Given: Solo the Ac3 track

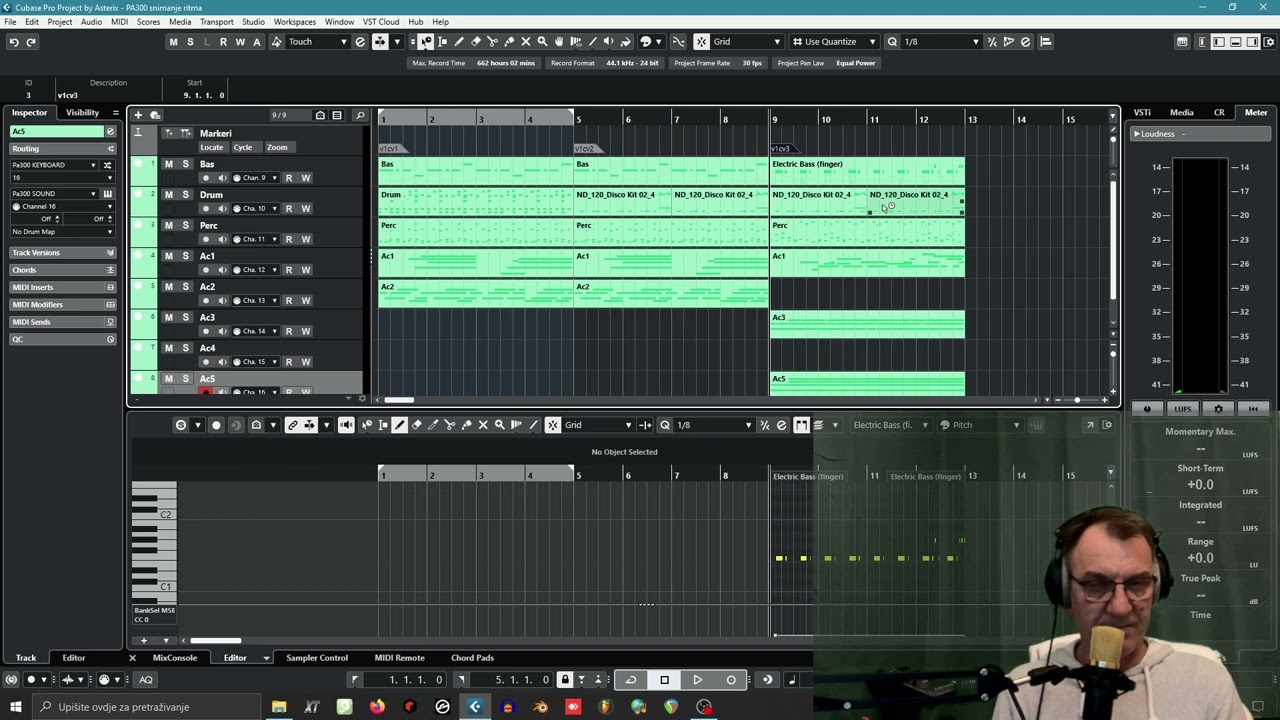Looking at the screenshot, I should point(185,317).
